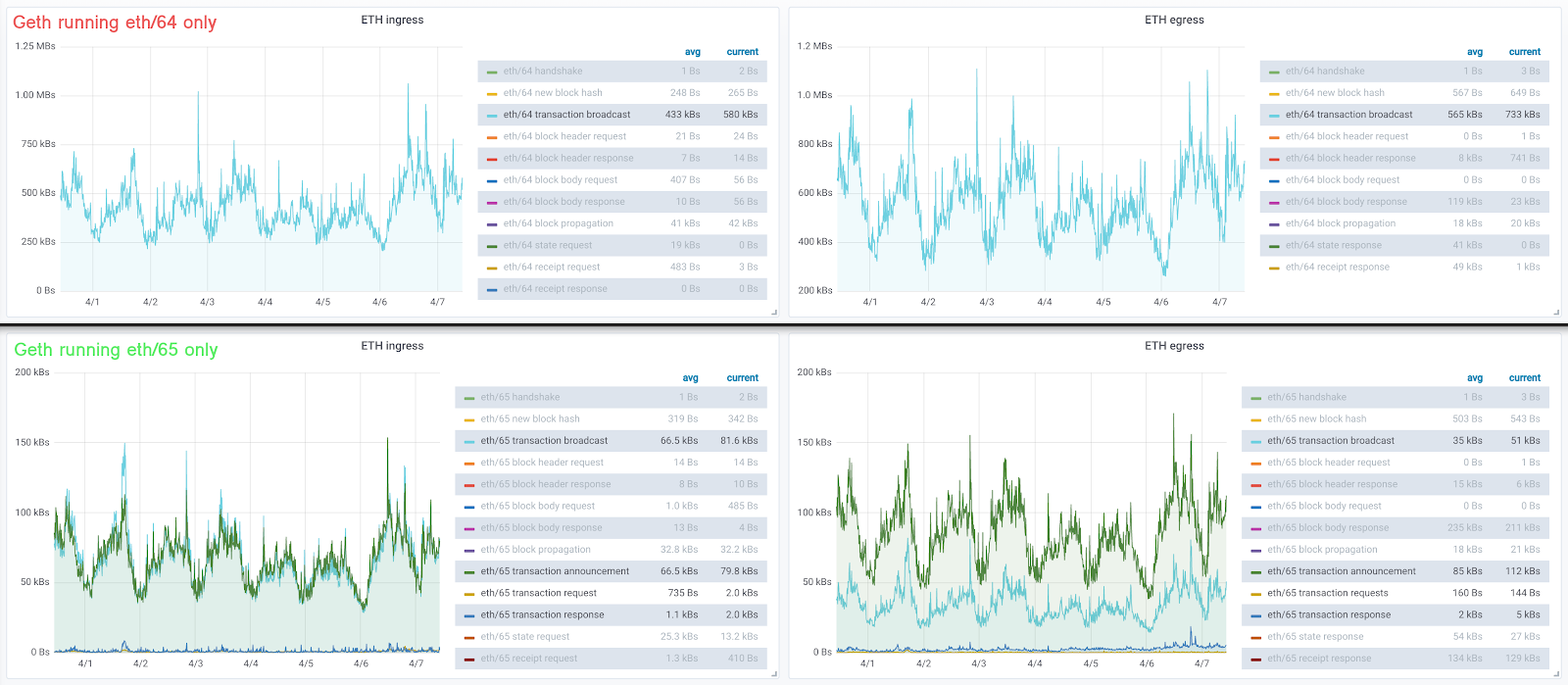The height and width of the screenshot is (685, 1568).
Task: Open the eth/65 ETH egress panel title menu
Action: [x=1174, y=346]
